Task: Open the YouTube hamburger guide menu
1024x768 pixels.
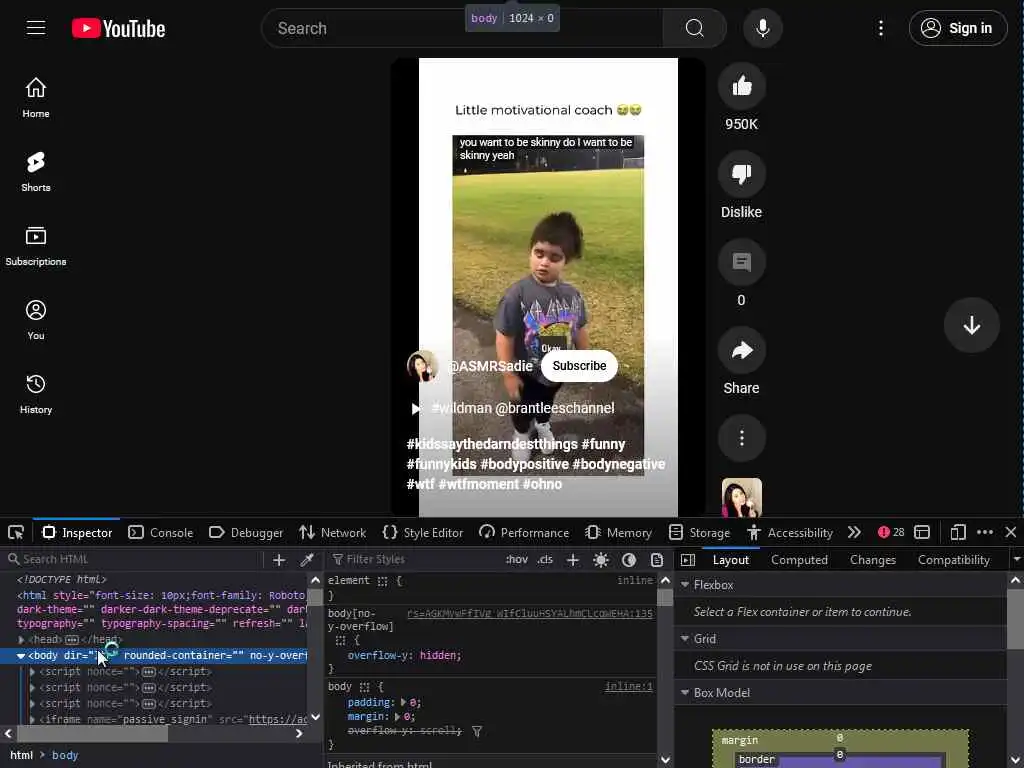Action: (x=36, y=28)
